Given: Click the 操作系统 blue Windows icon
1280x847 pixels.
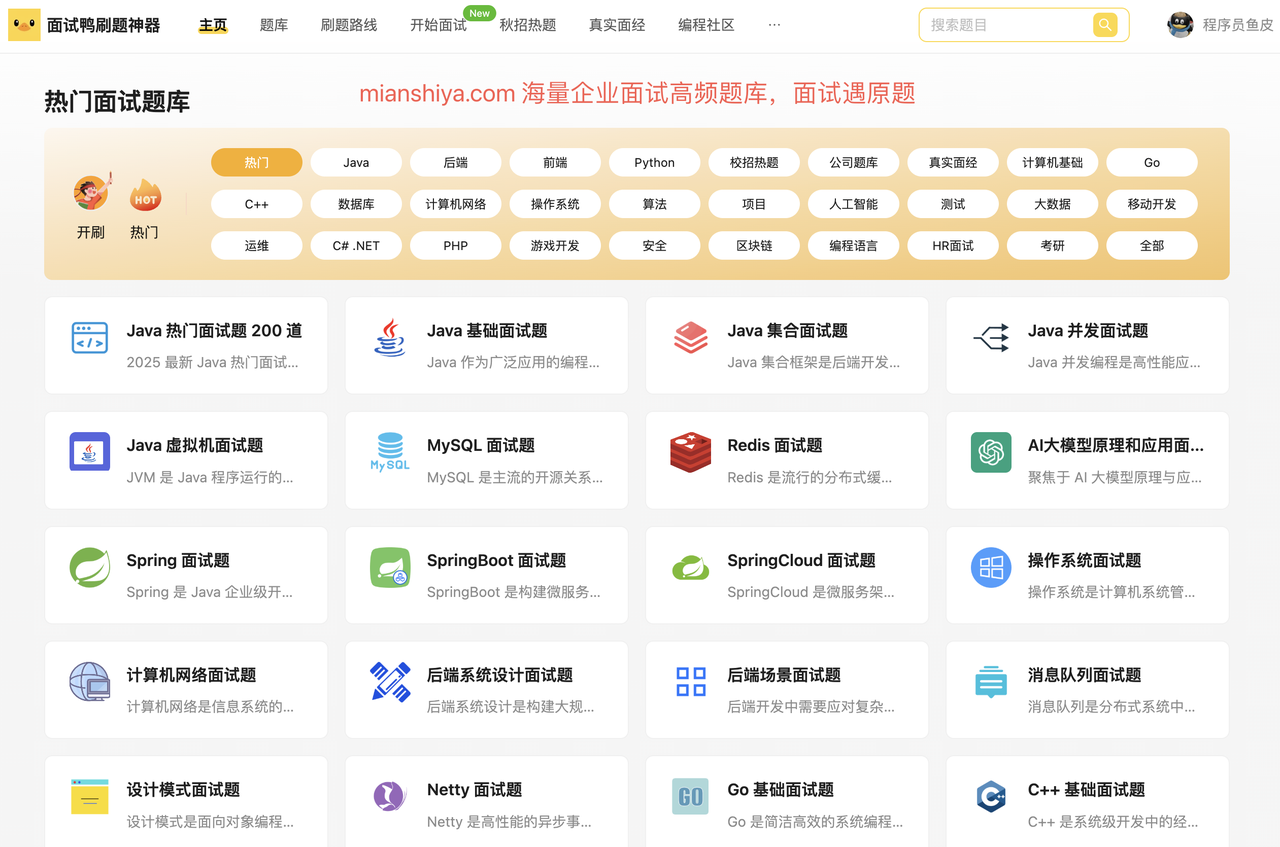Looking at the screenshot, I should 991,568.
